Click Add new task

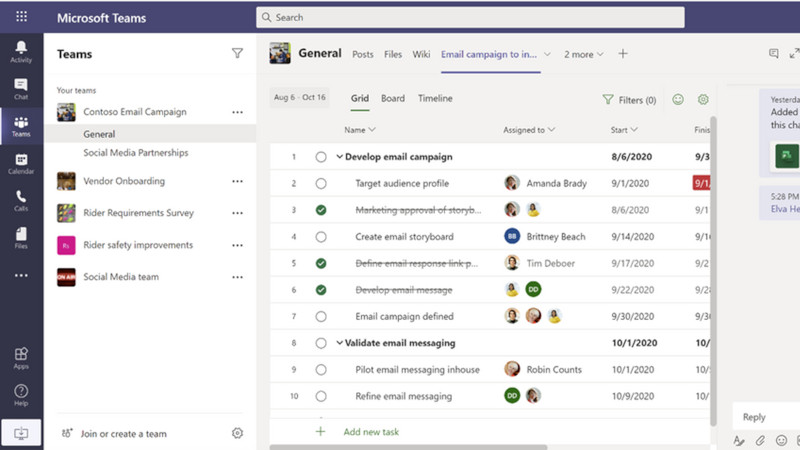pos(371,432)
